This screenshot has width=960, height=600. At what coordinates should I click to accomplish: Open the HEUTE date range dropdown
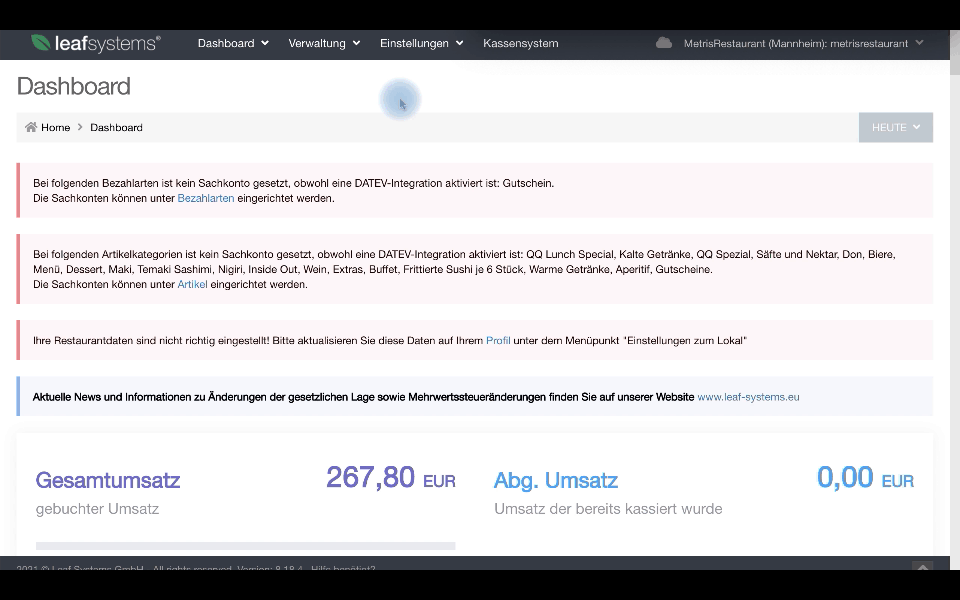[895, 127]
